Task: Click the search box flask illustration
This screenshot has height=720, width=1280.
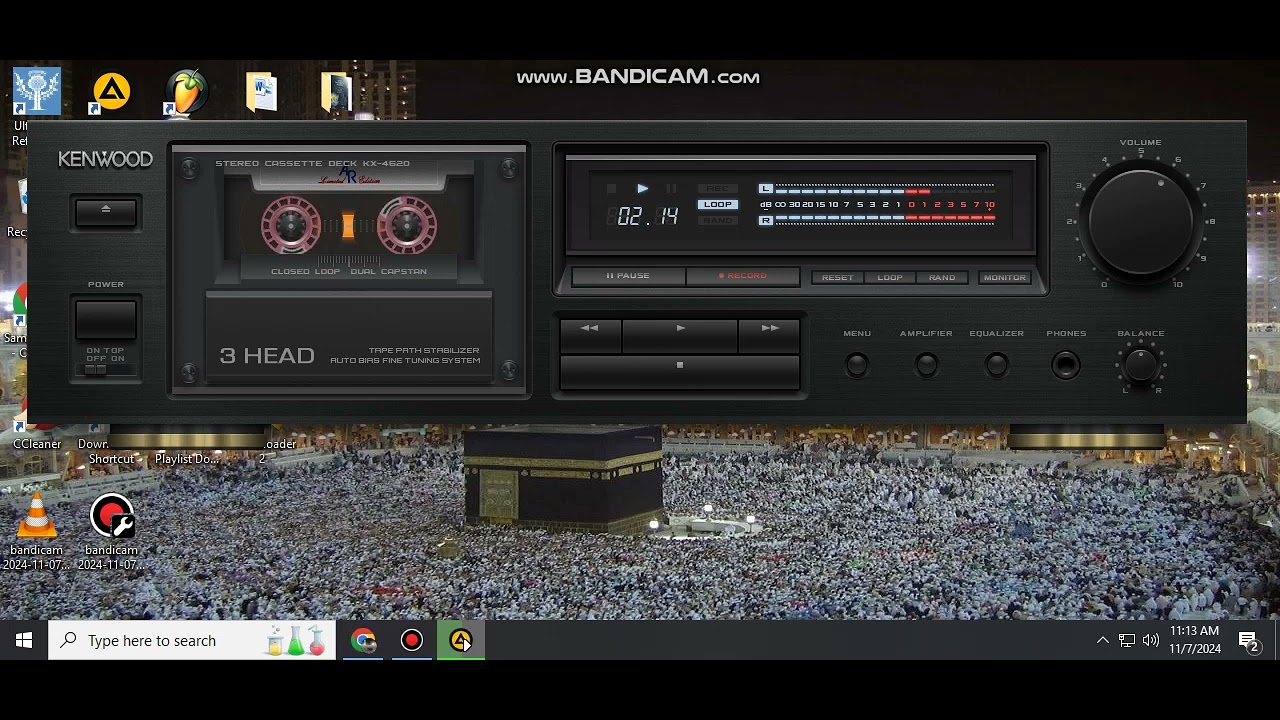Action: (x=296, y=640)
